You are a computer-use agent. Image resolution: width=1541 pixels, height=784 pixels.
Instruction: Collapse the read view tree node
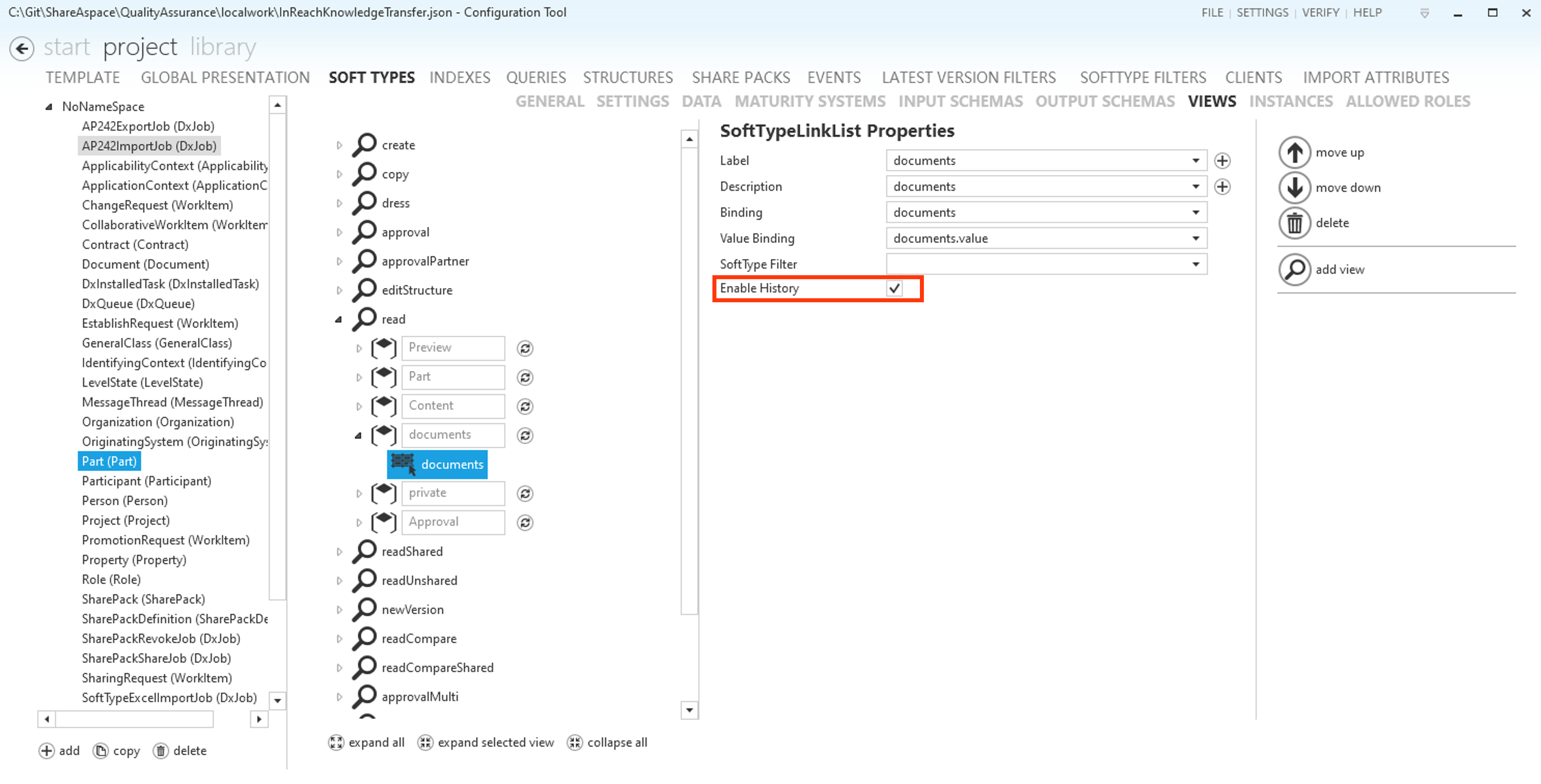click(339, 320)
